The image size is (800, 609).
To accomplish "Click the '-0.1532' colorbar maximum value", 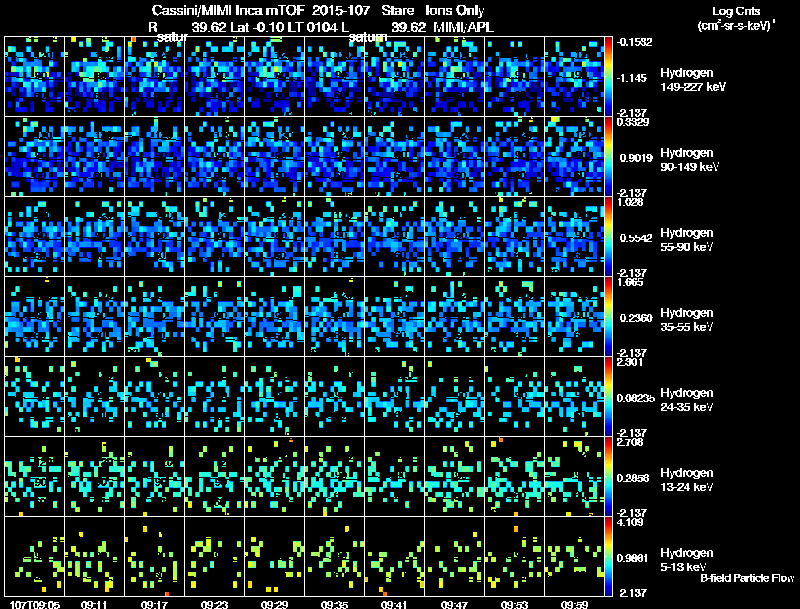I will point(634,42).
